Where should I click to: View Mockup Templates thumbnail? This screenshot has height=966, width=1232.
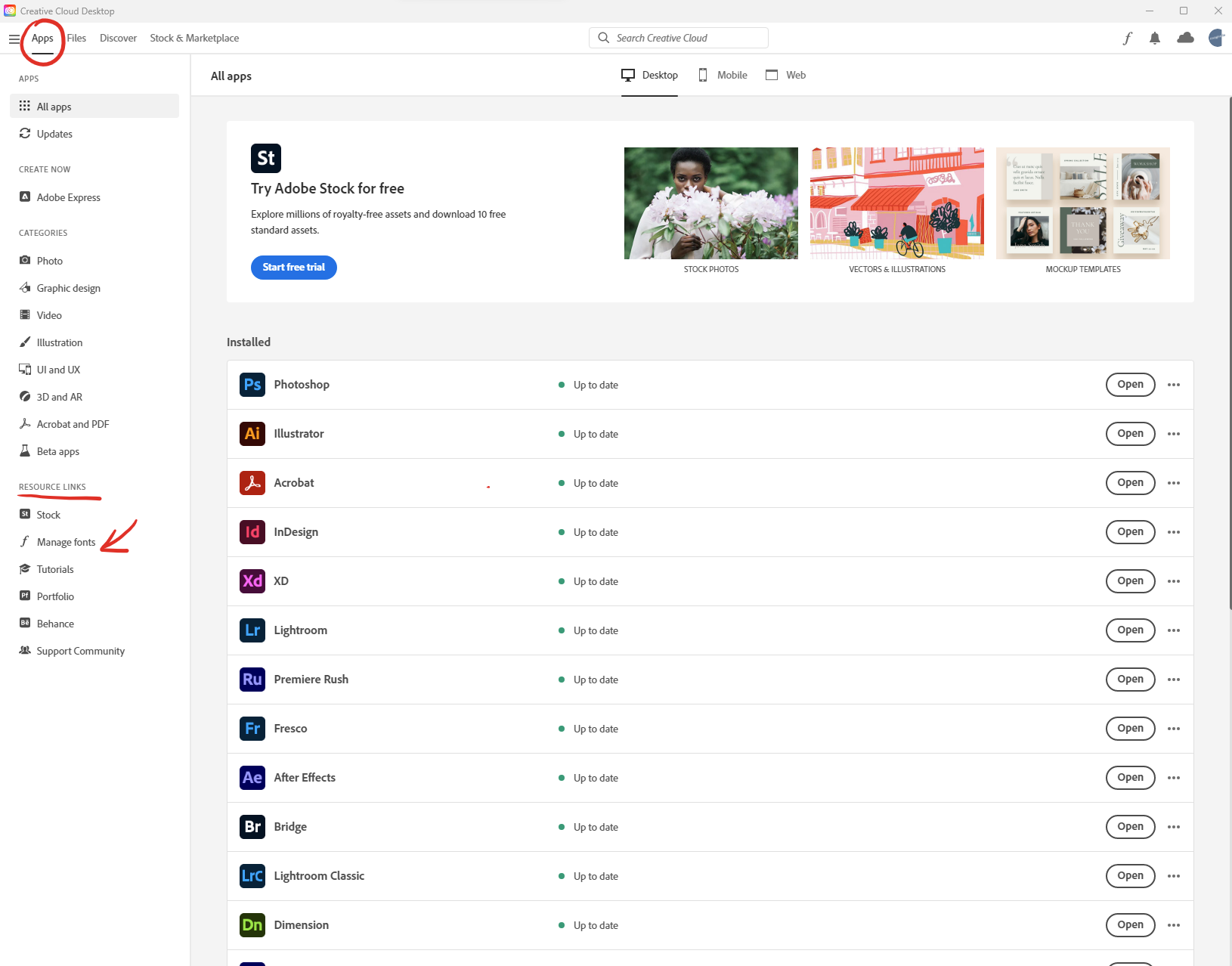[1083, 203]
